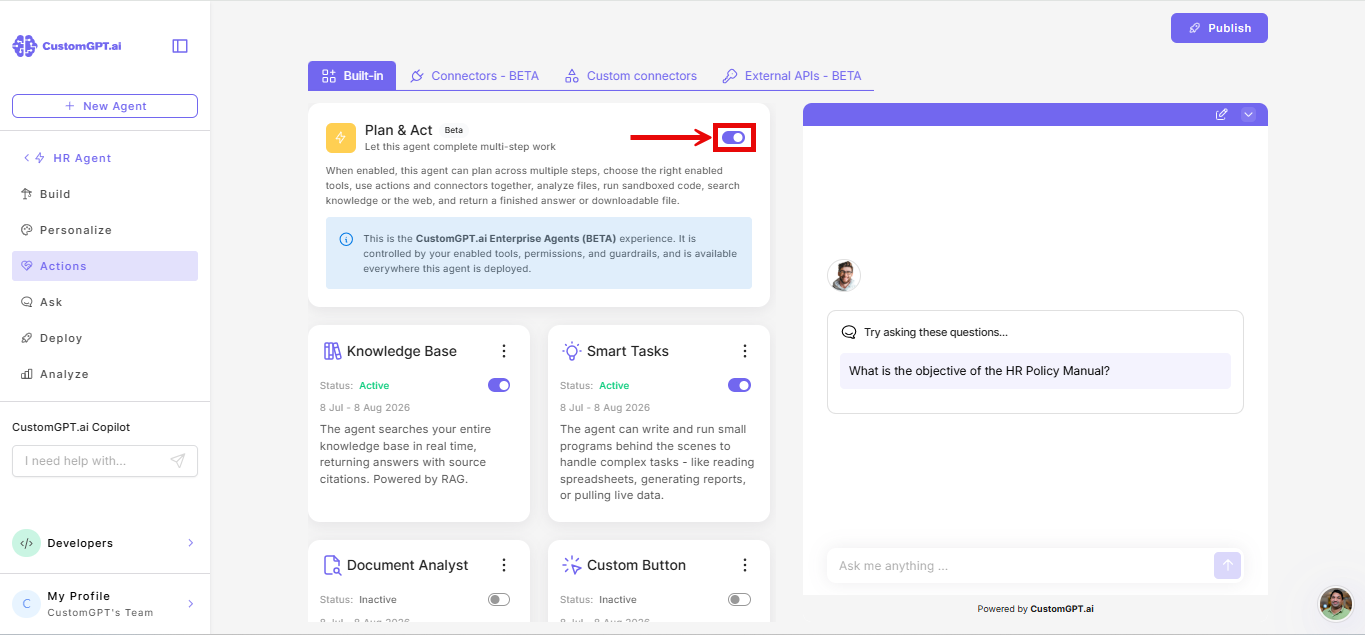Click the info icon in the Enterprise Agents notice
The image size is (1365, 635).
pos(346,239)
